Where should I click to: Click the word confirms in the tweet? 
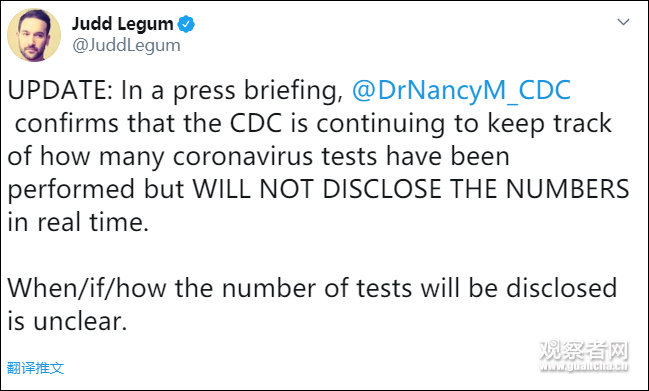(x=67, y=123)
